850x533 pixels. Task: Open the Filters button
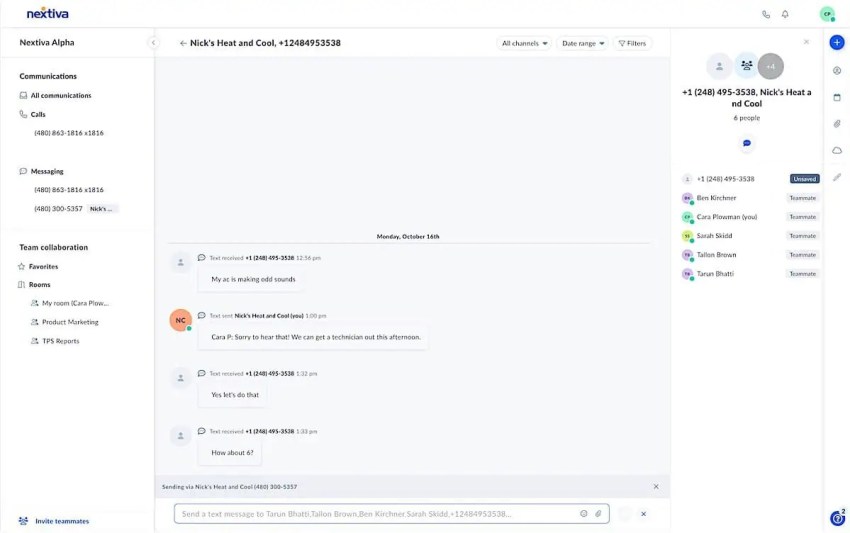point(633,43)
